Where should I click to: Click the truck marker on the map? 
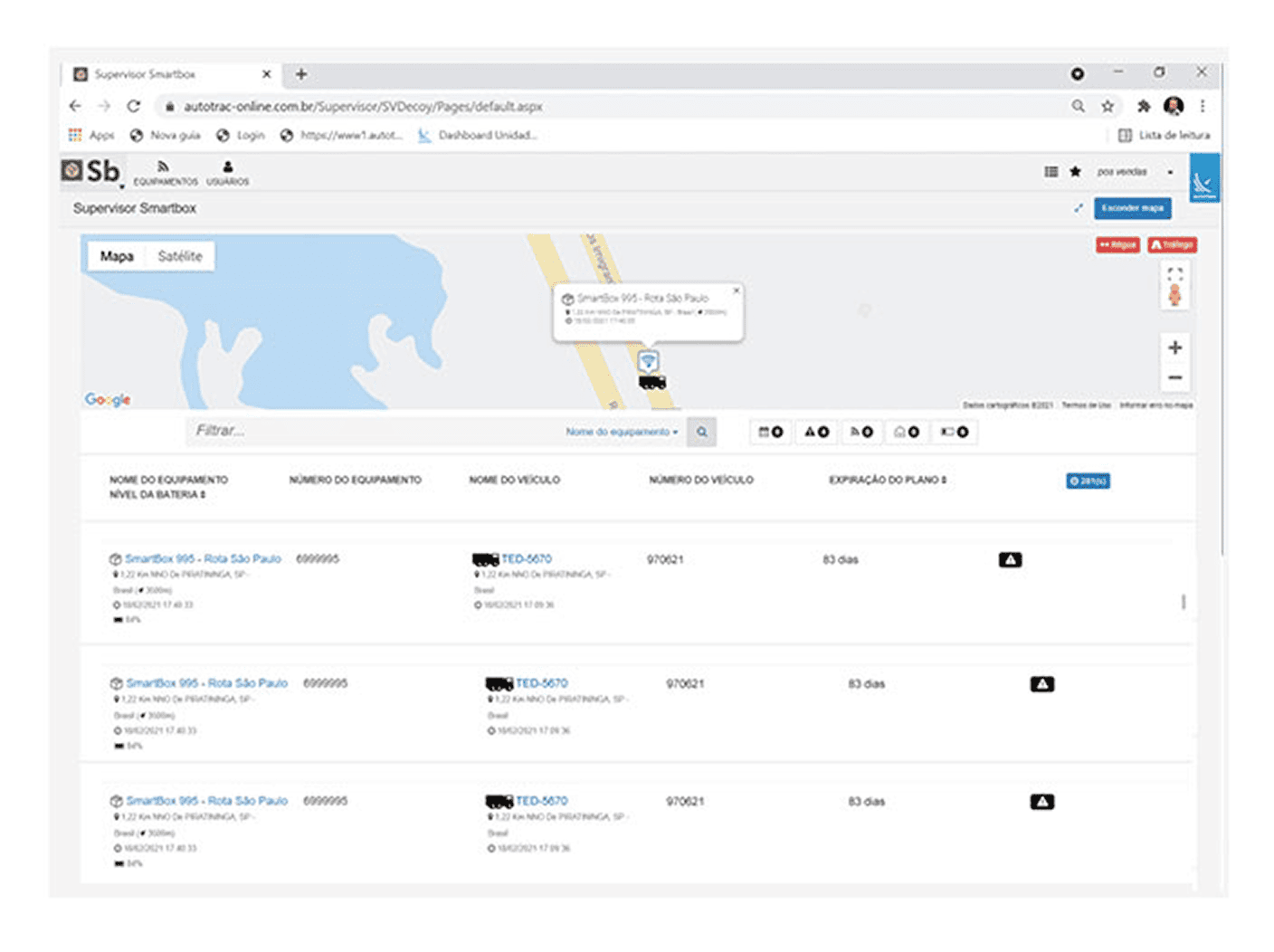coord(652,383)
